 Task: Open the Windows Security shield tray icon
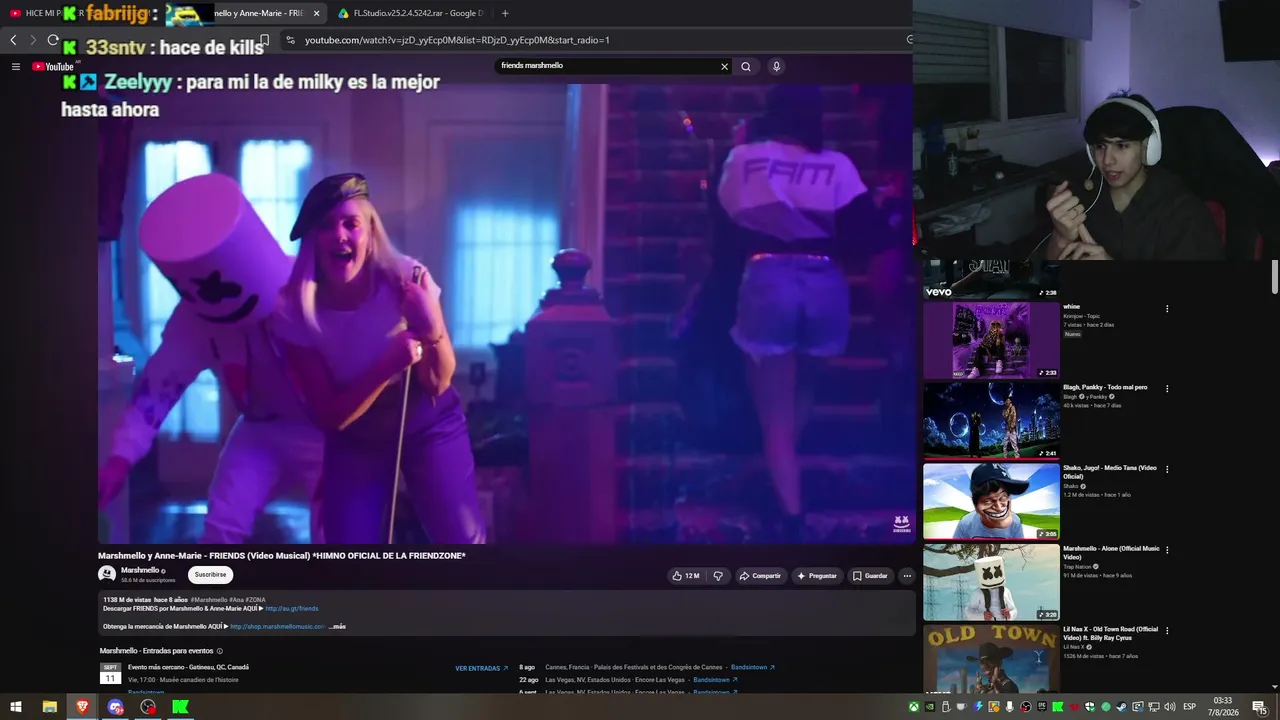(x=1090, y=707)
